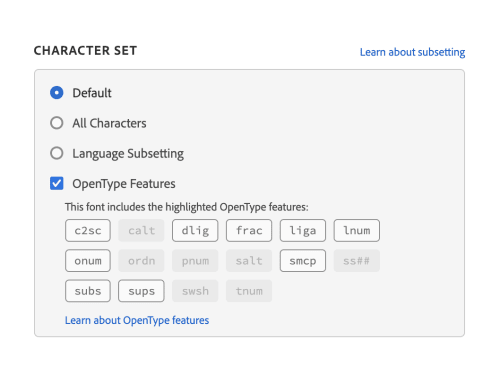Click the greyed-out pnum feature tag
The height and width of the screenshot is (391, 500).
point(195,261)
